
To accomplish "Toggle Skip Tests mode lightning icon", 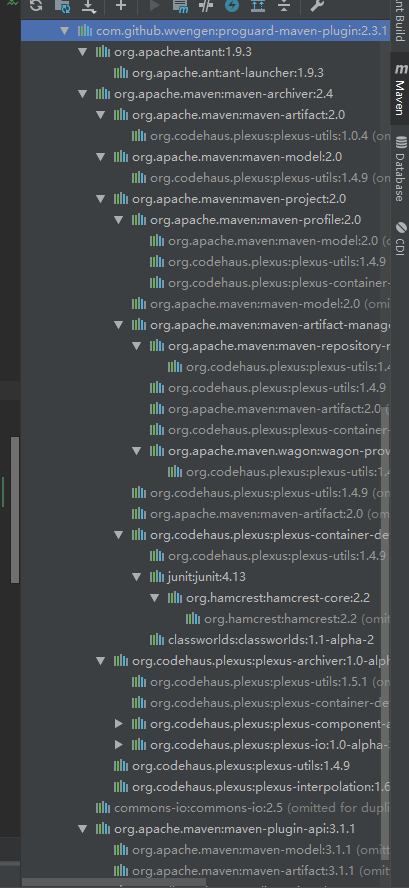I will (232, 6).
